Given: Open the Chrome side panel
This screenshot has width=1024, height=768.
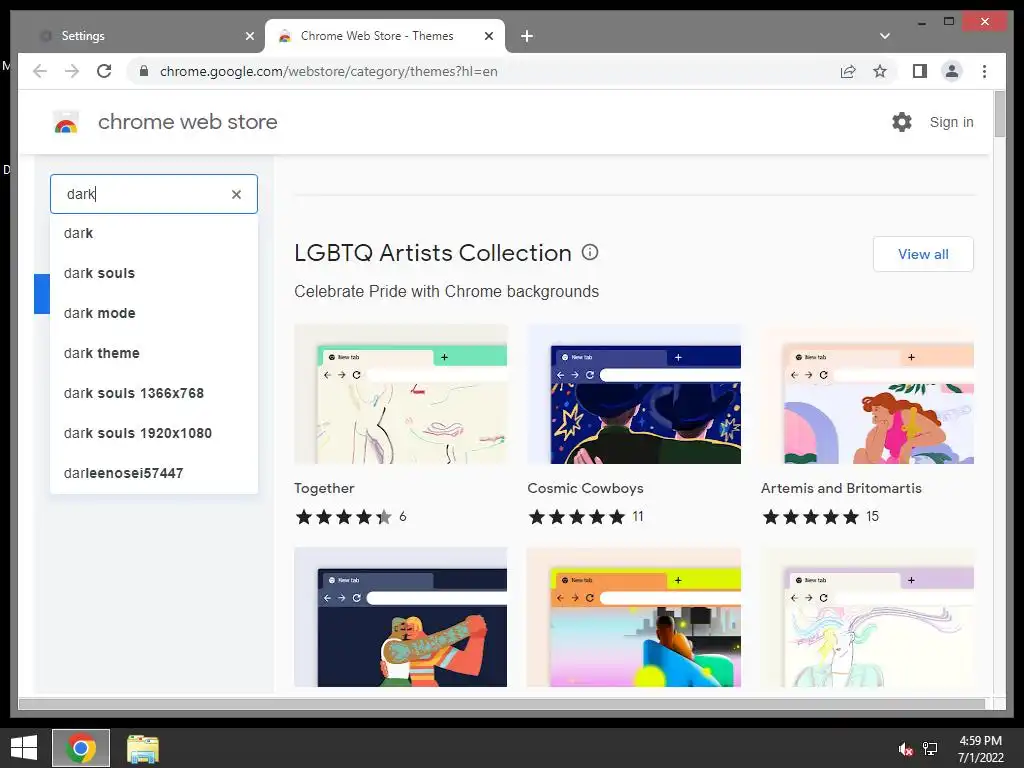Looking at the screenshot, I should (920, 71).
